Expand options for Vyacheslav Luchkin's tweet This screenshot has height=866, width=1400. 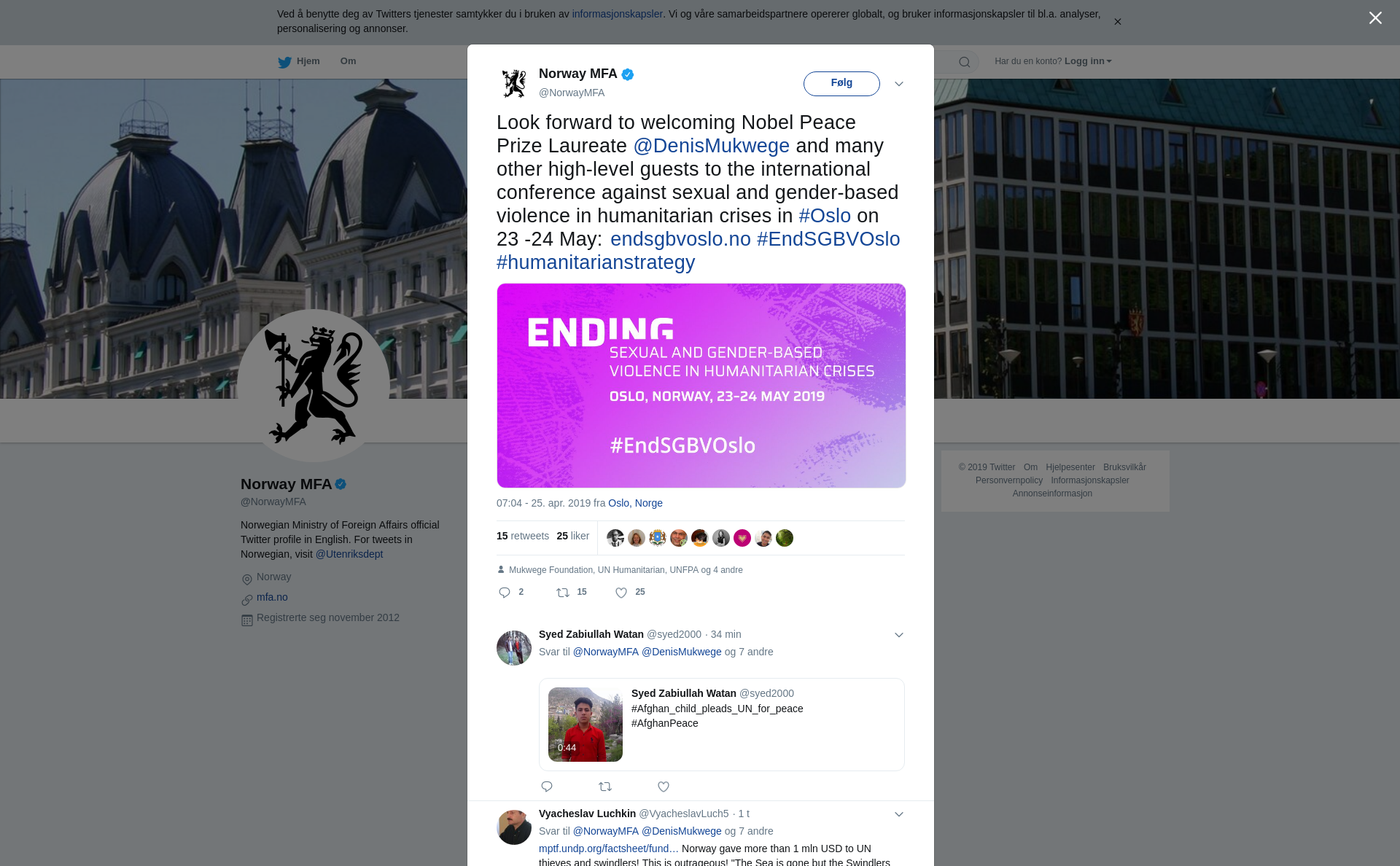tap(899, 814)
